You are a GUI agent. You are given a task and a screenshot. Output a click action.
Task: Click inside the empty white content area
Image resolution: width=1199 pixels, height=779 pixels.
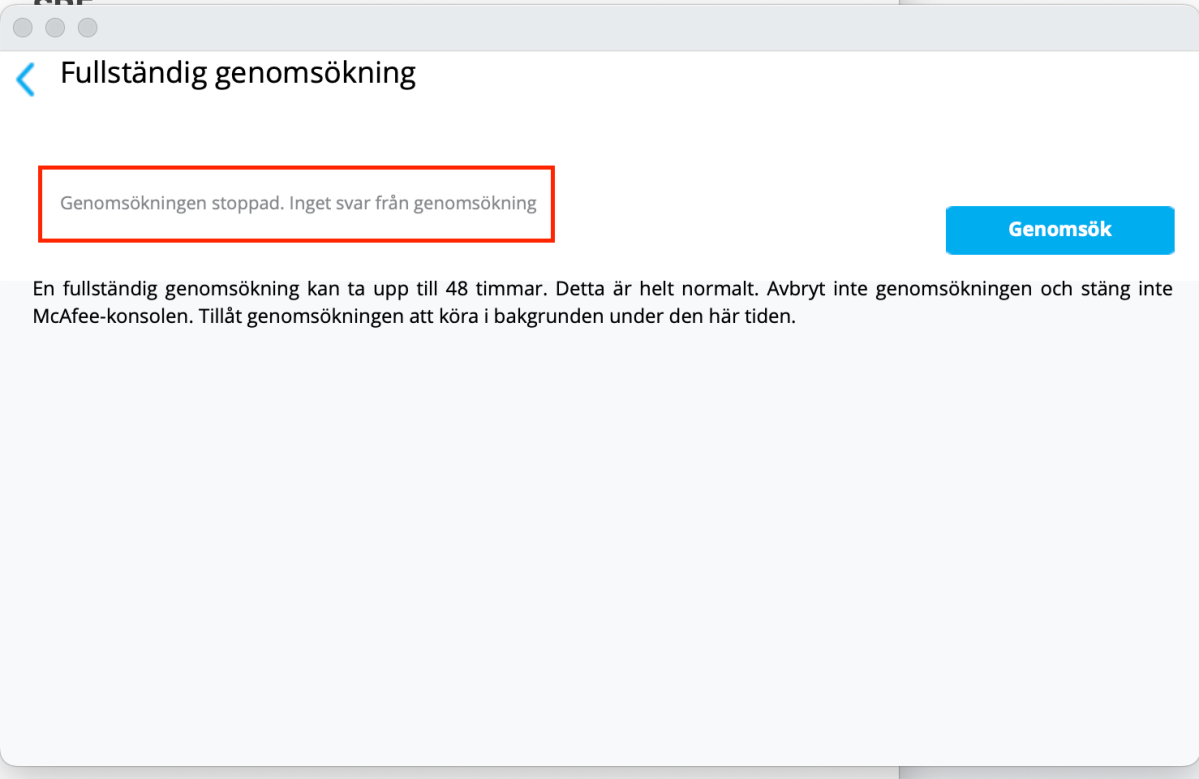tap(600, 550)
